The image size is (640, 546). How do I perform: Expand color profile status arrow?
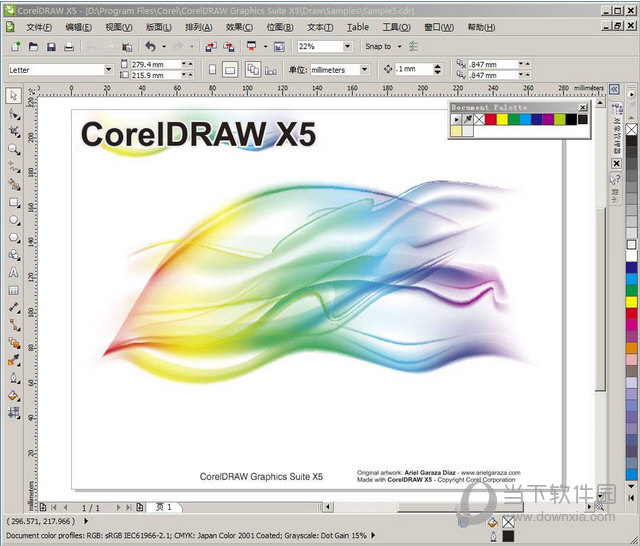(373, 535)
